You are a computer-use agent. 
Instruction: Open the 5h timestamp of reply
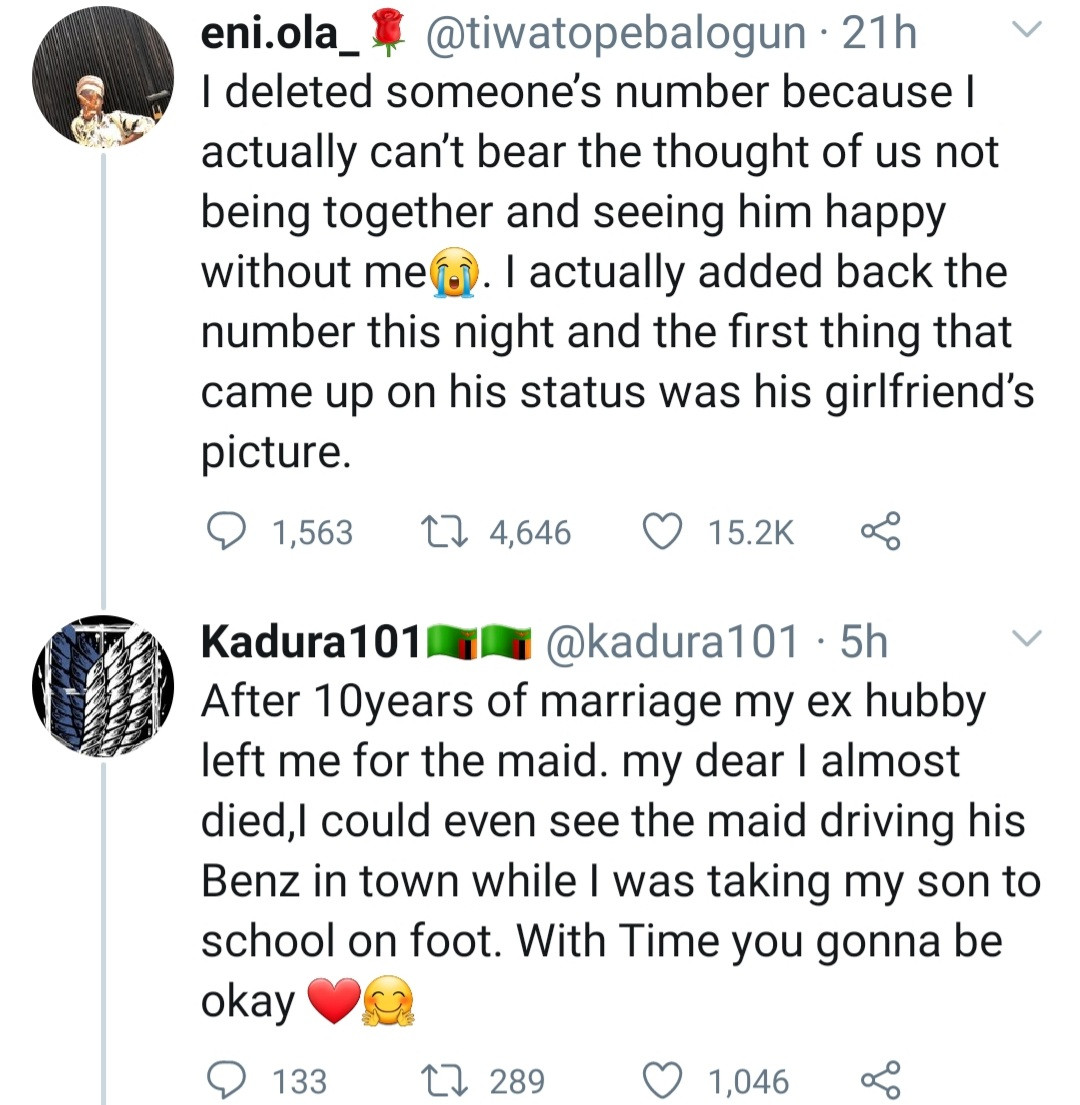[863, 642]
